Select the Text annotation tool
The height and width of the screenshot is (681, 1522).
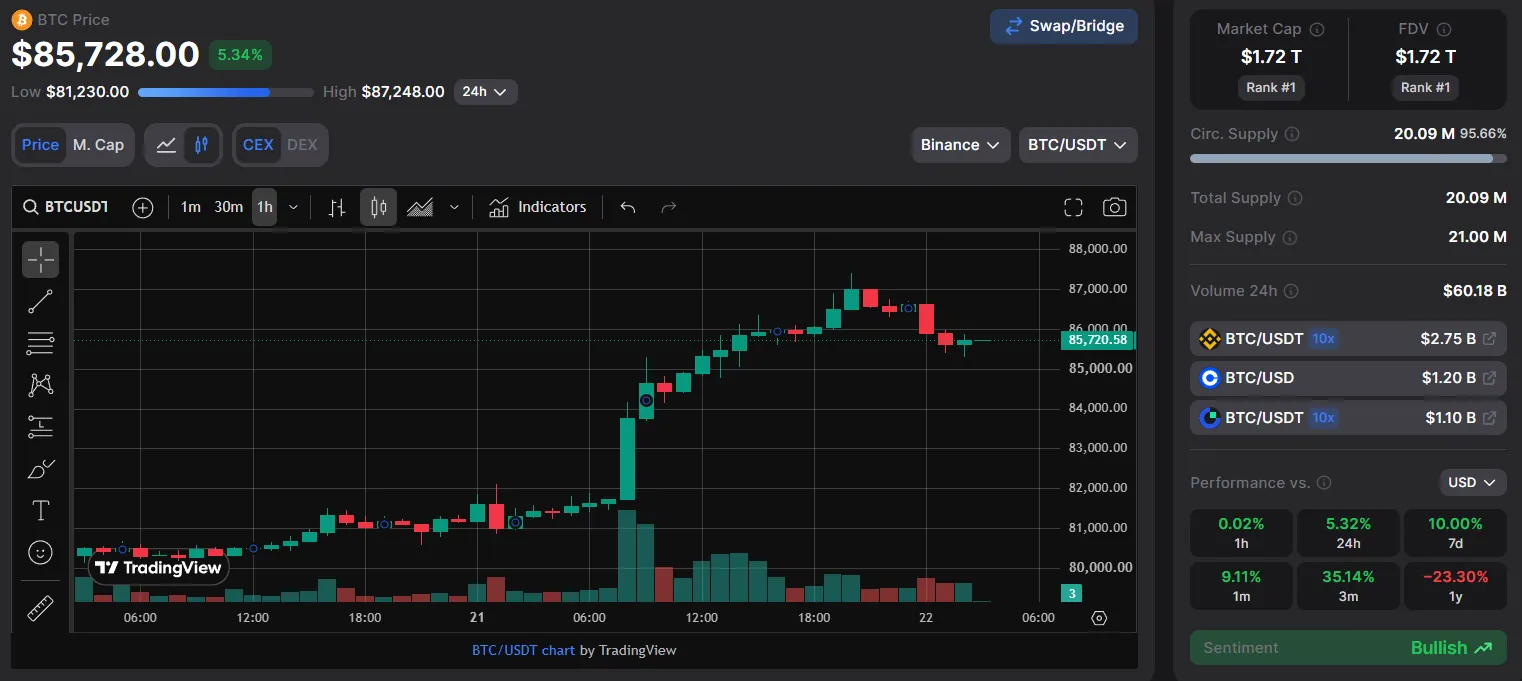[41, 510]
